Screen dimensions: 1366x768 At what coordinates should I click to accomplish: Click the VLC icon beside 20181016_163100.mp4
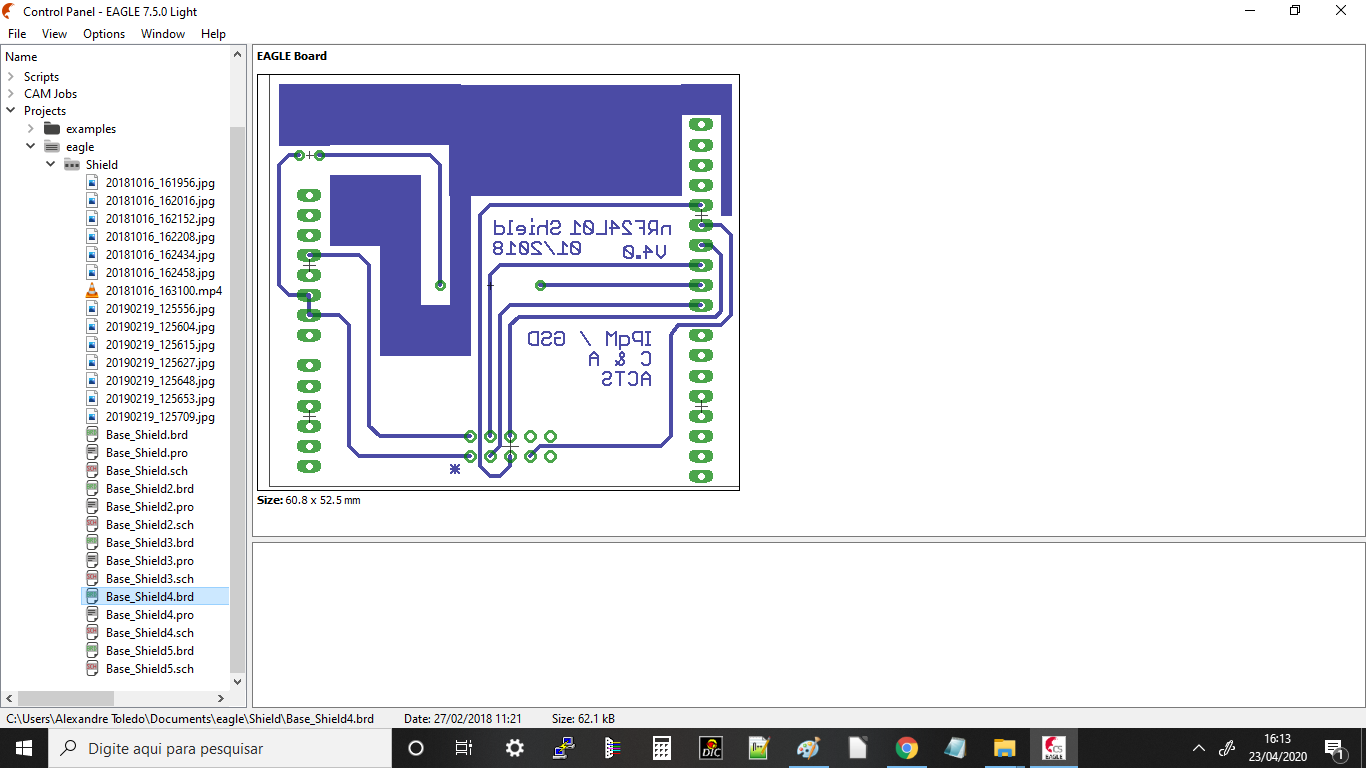tap(92, 291)
